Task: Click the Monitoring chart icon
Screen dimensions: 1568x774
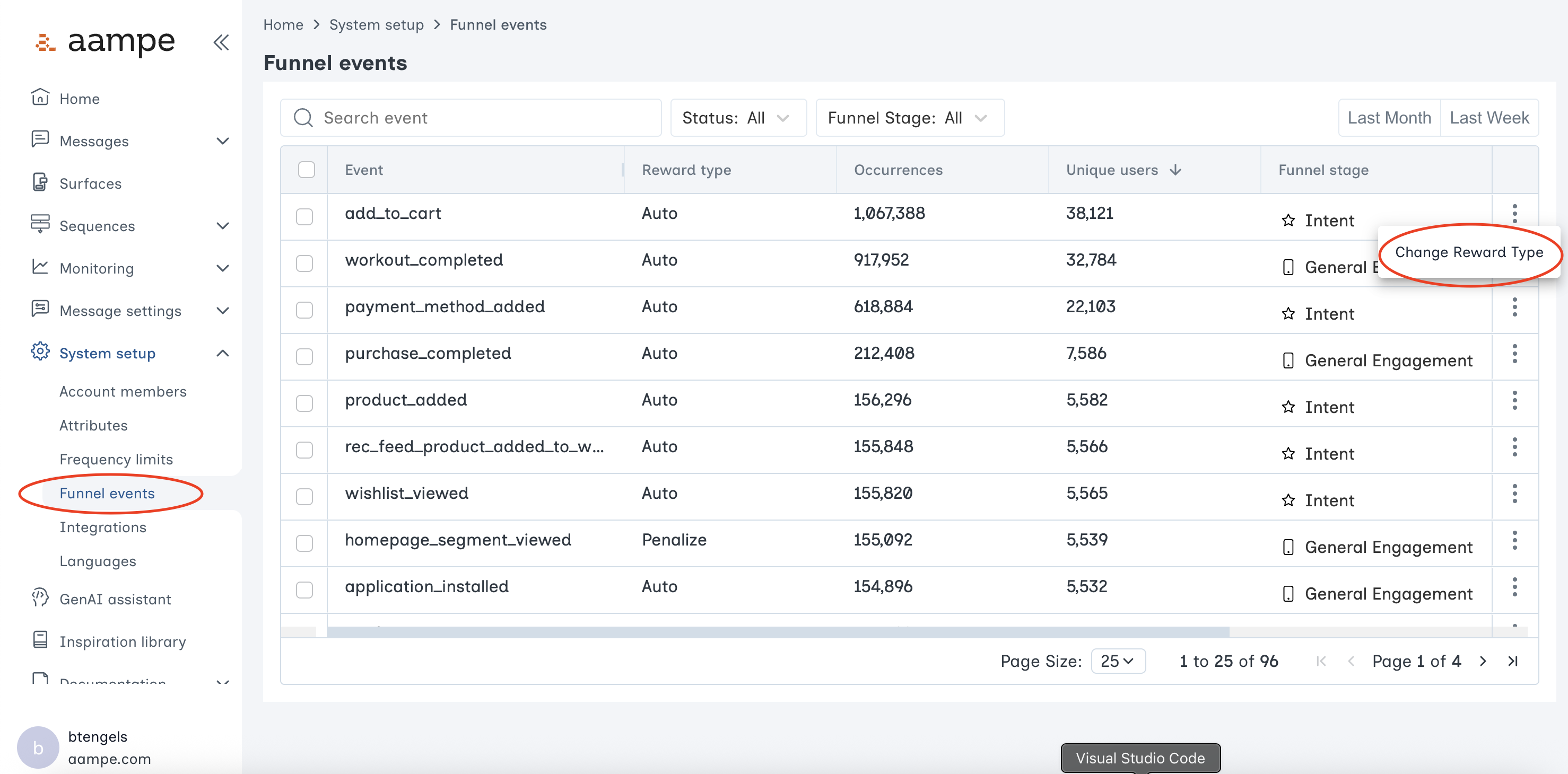Action: 40,267
